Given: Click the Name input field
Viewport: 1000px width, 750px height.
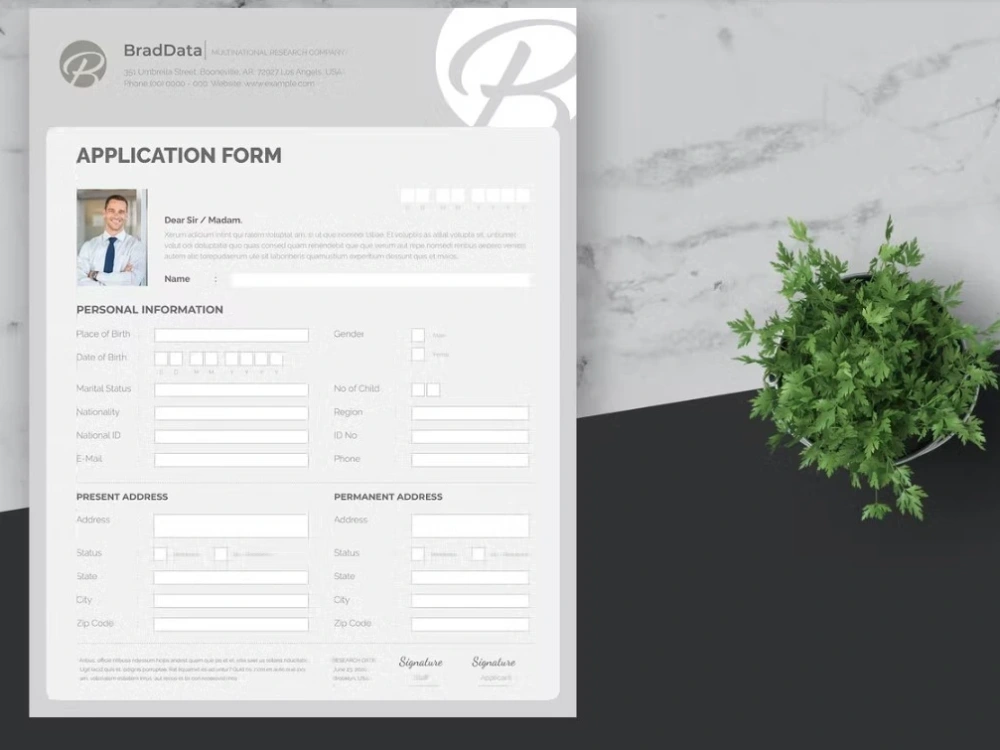Looking at the screenshot, I should [378, 279].
